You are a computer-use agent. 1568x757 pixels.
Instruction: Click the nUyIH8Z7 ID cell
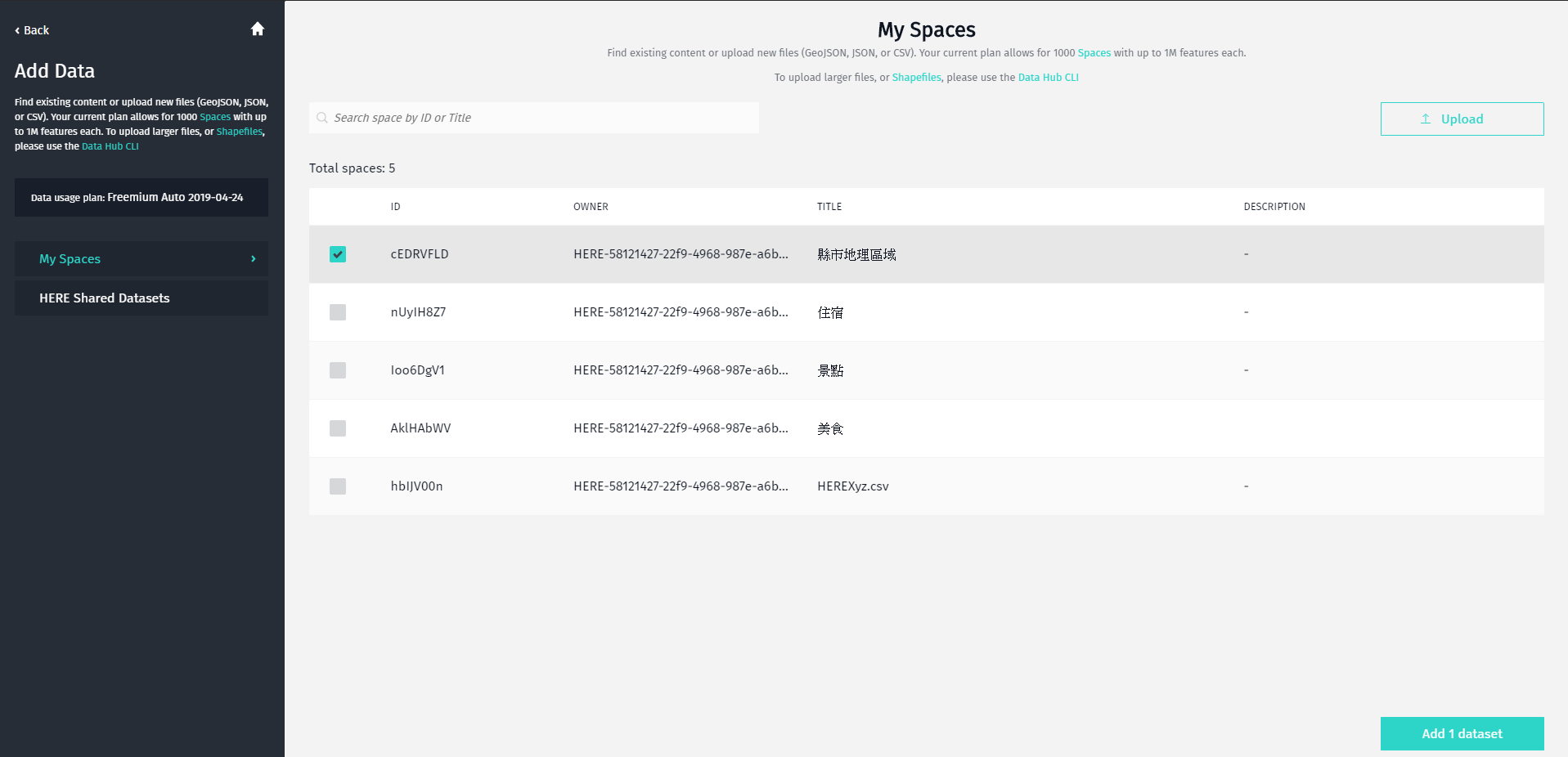pyautogui.click(x=418, y=312)
